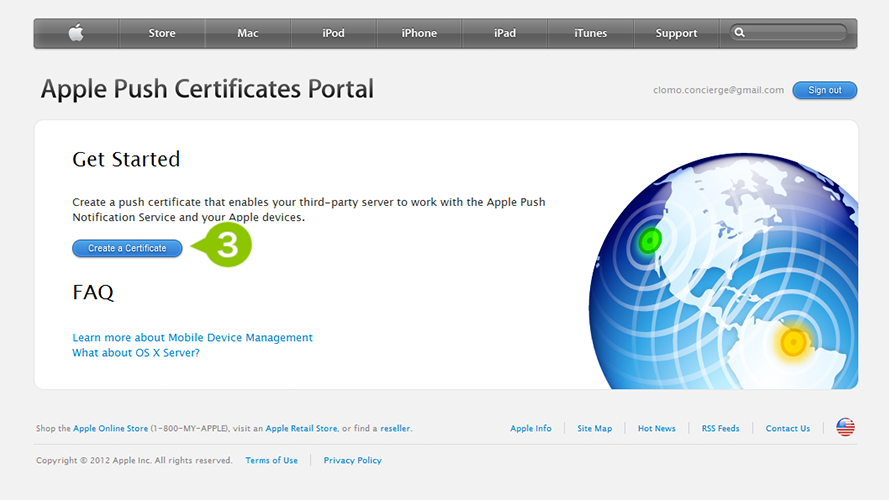Click the Apple Push Certificates Portal title
This screenshot has width=889, height=500.
(x=207, y=89)
